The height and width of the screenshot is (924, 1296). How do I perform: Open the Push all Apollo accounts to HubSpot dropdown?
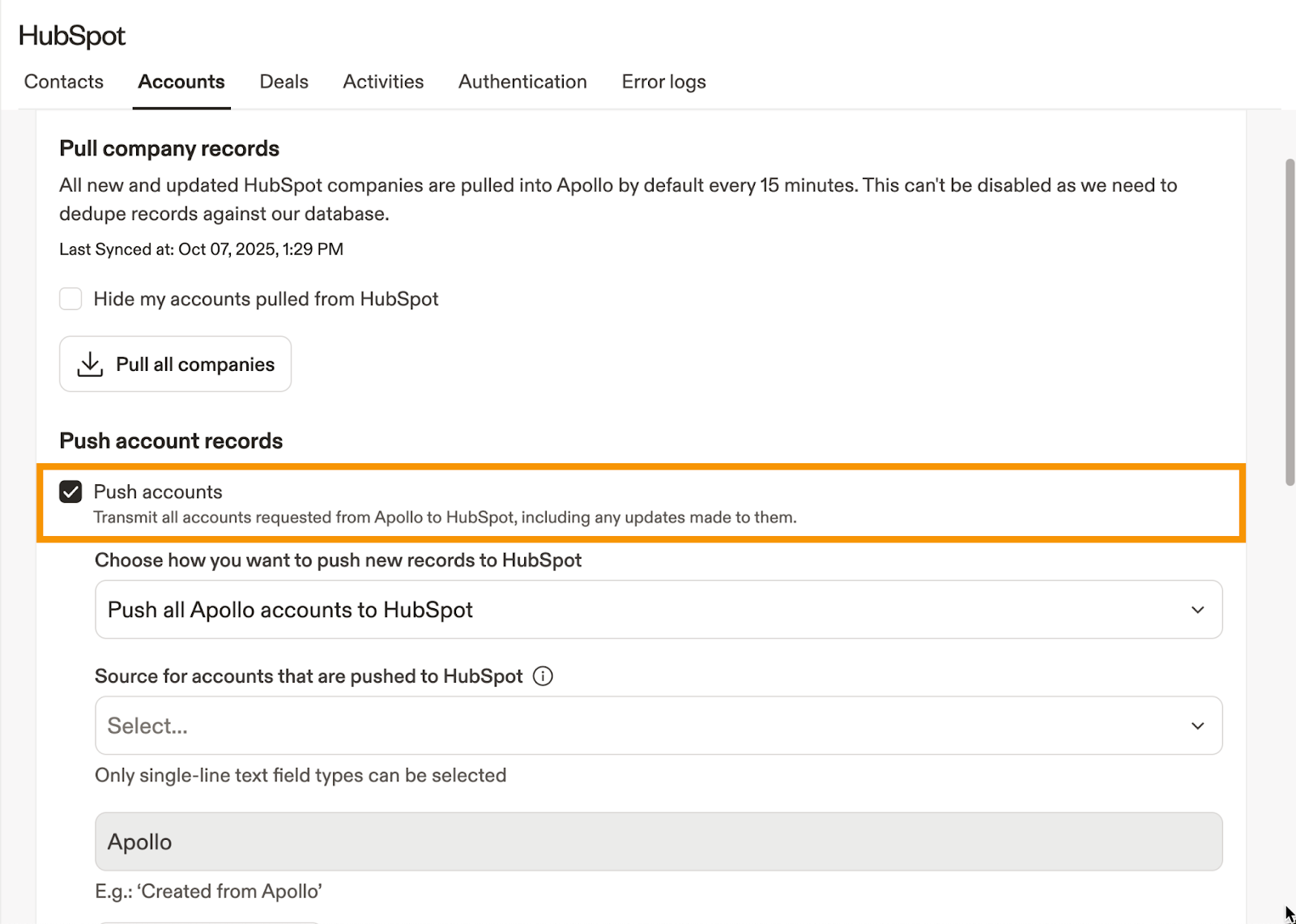click(x=648, y=610)
